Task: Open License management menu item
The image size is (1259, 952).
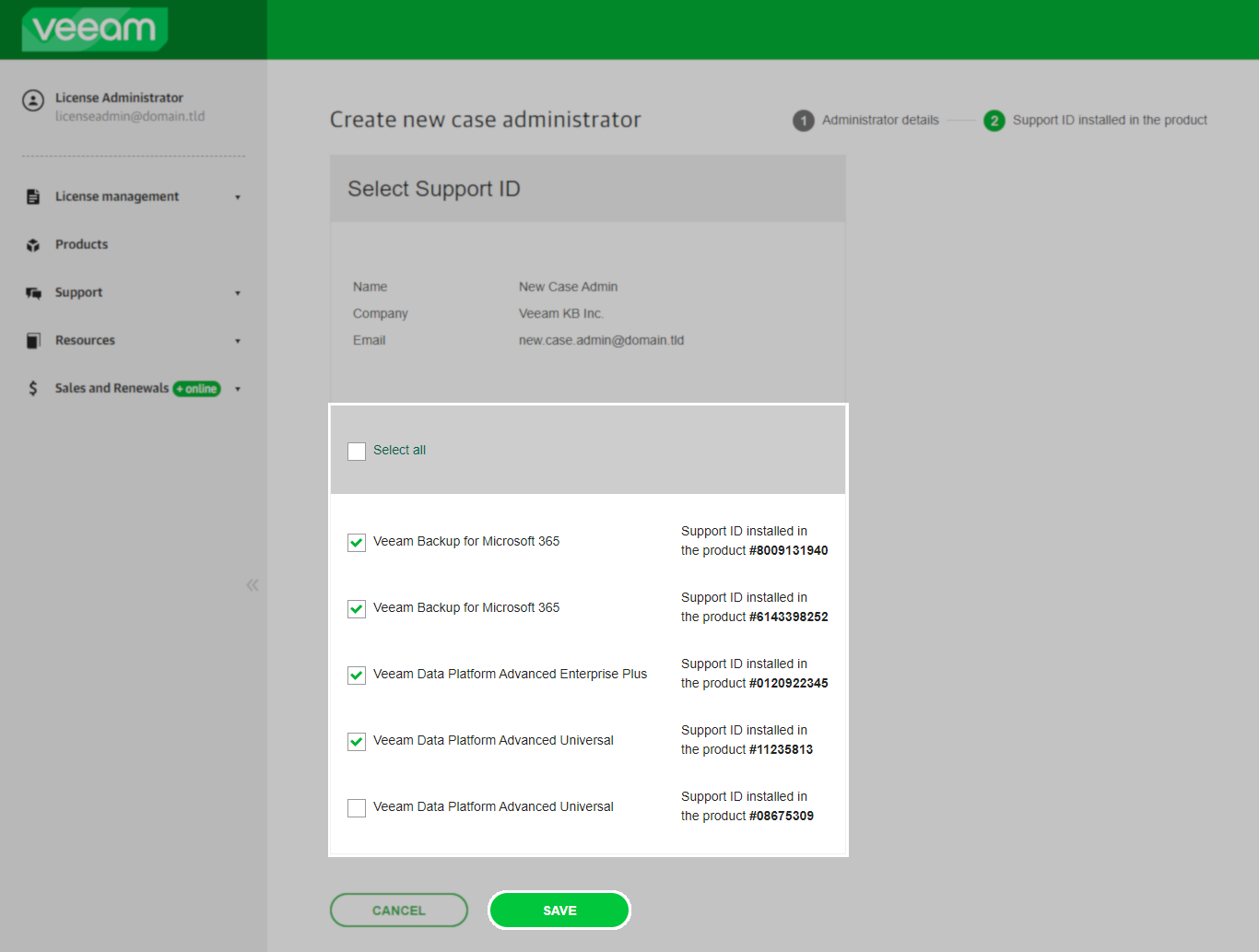Action: (117, 196)
